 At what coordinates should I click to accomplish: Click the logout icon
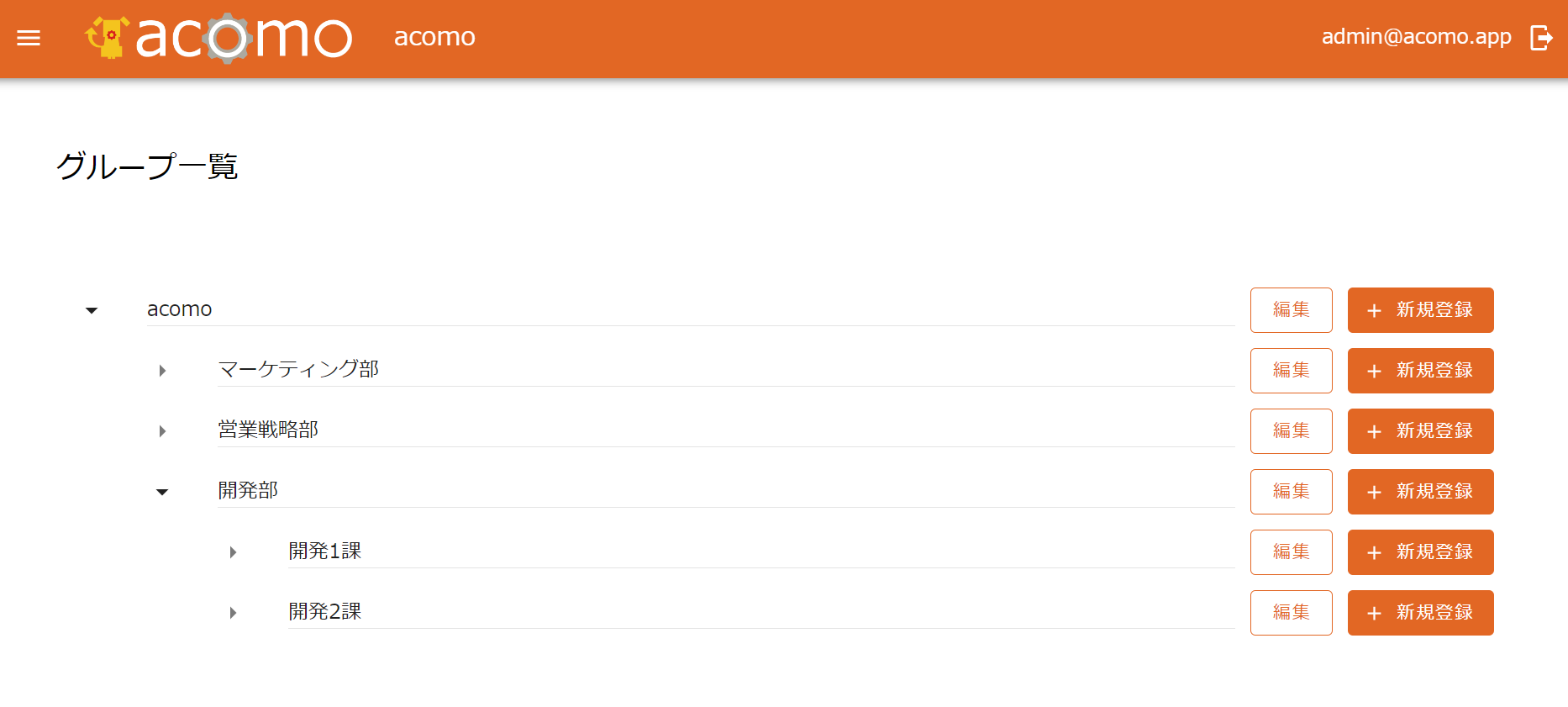(x=1541, y=38)
